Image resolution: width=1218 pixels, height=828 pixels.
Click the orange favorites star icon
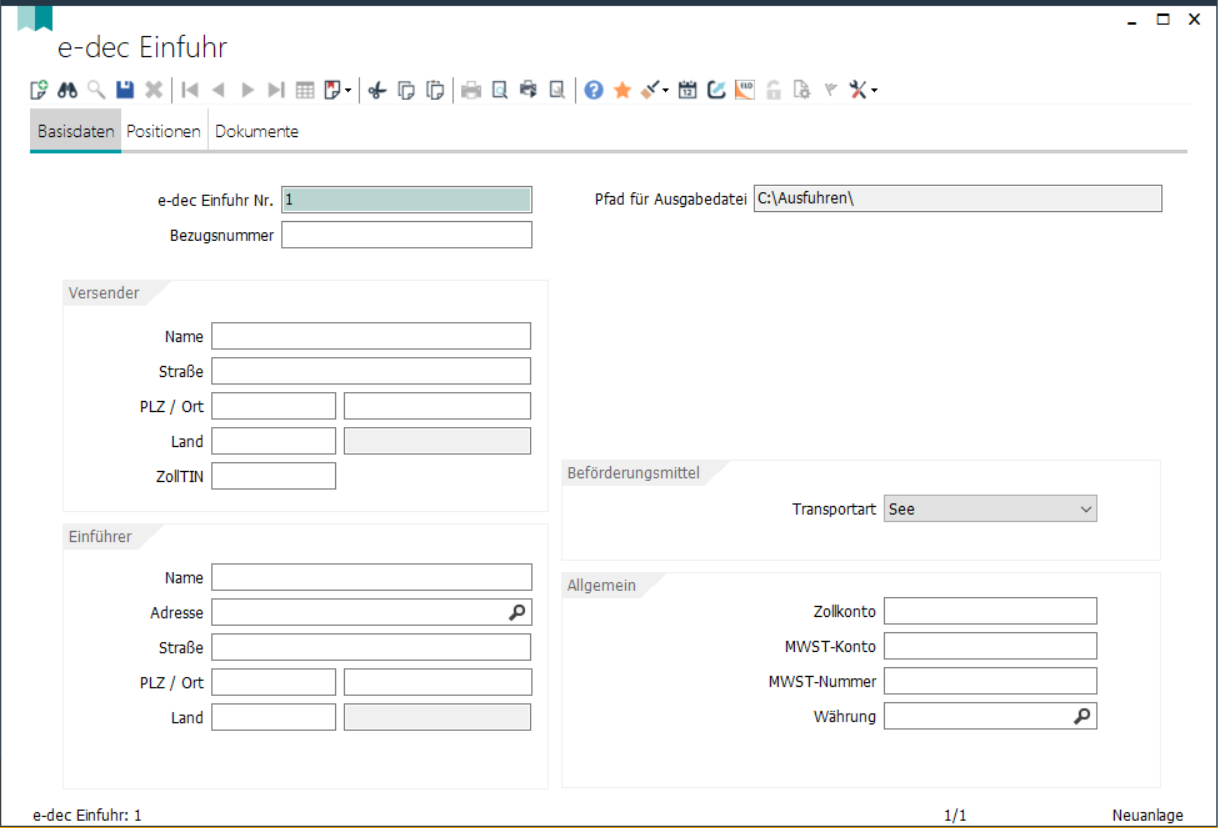coord(622,90)
